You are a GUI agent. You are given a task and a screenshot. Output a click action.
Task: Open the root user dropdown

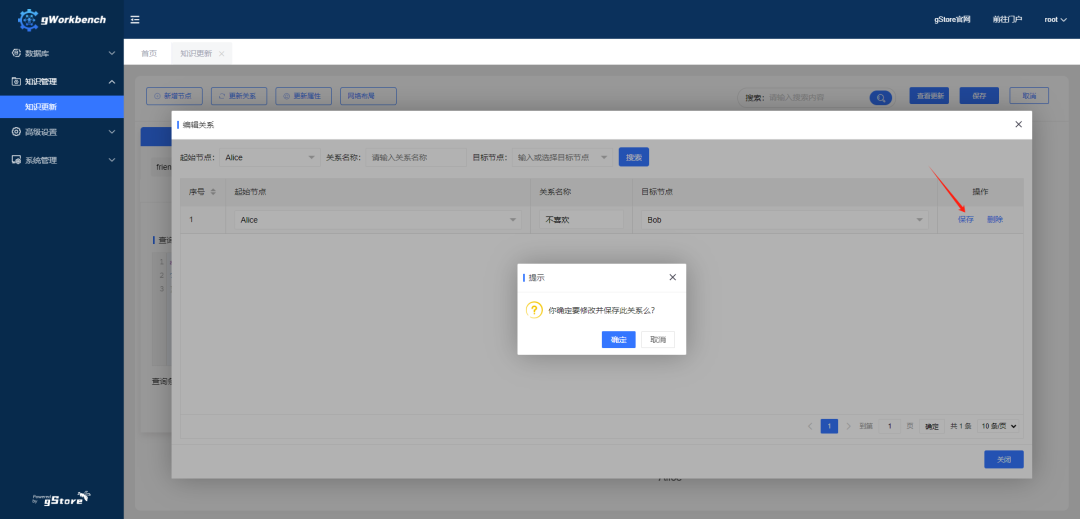coord(1055,19)
